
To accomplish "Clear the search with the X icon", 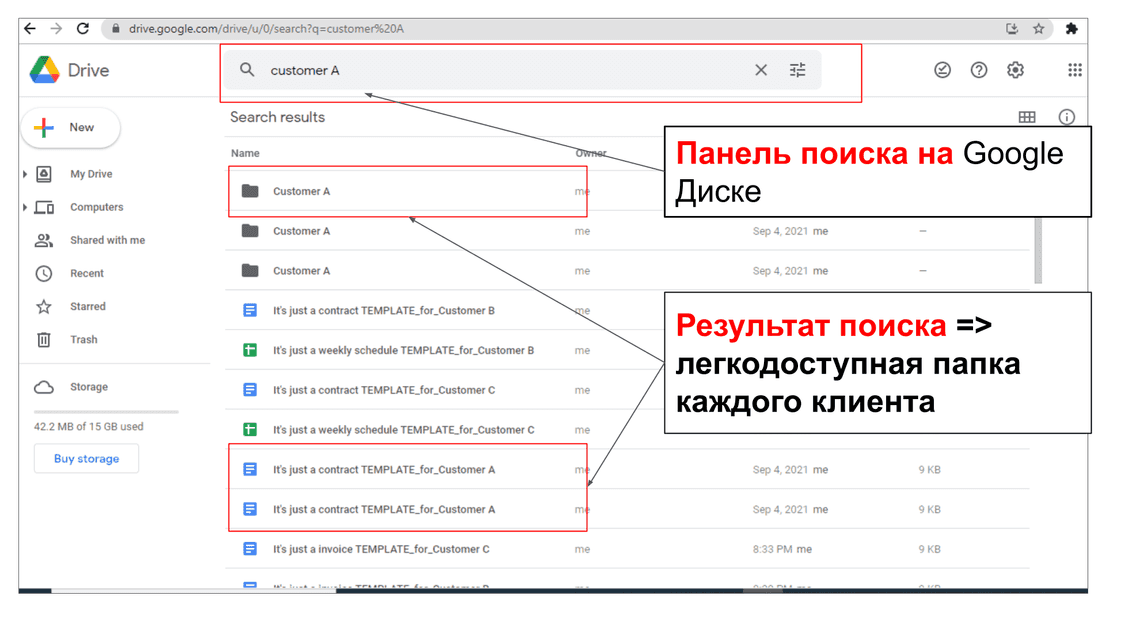I will 761,70.
